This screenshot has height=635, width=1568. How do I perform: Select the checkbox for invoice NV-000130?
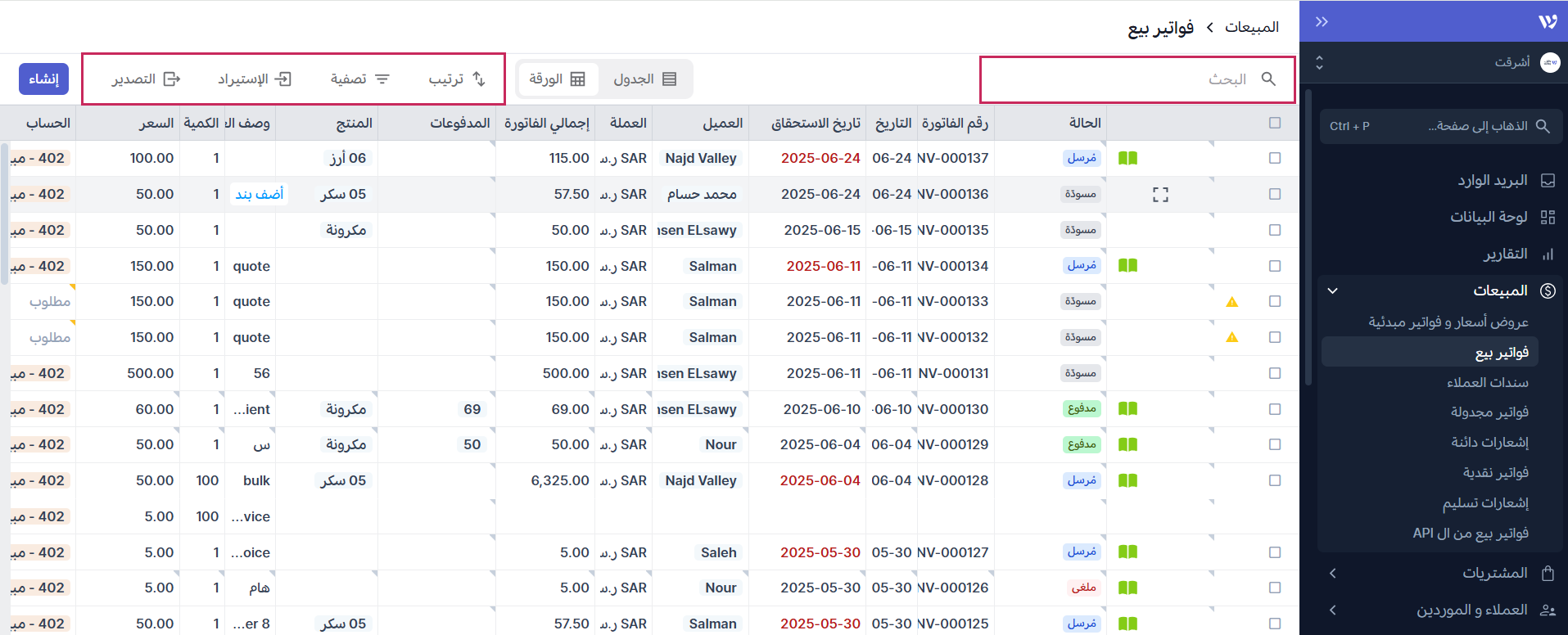pyautogui.click(x=1275, y=409)
